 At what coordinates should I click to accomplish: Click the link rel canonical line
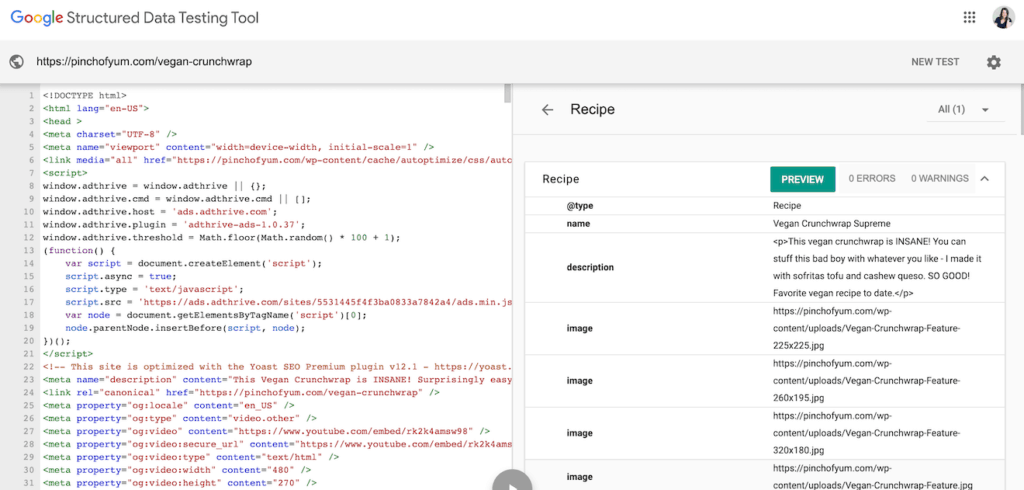coord(241,393)
